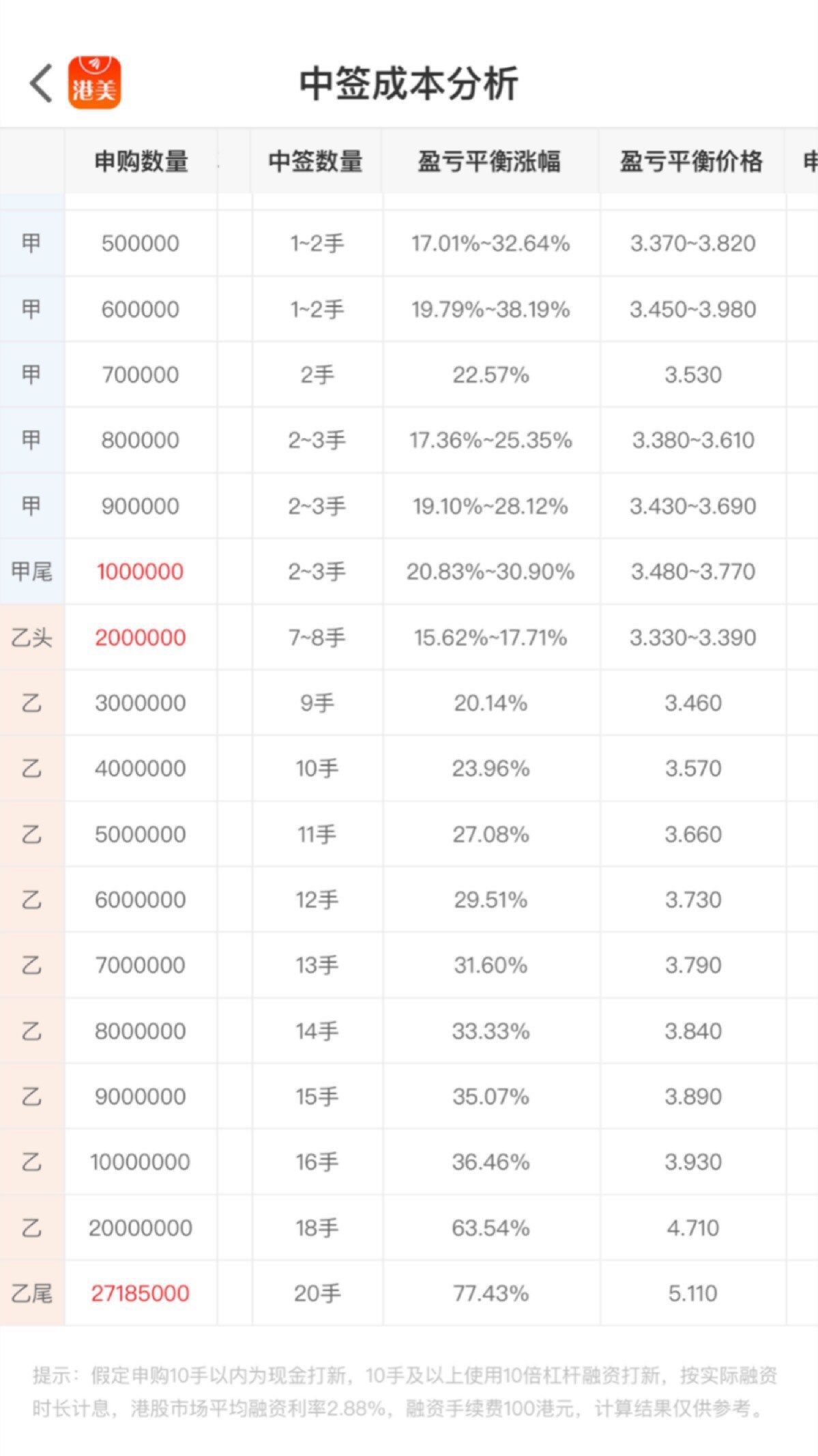
Task: Tap the 7~8手 allotment cell
Action: (317, 638)
